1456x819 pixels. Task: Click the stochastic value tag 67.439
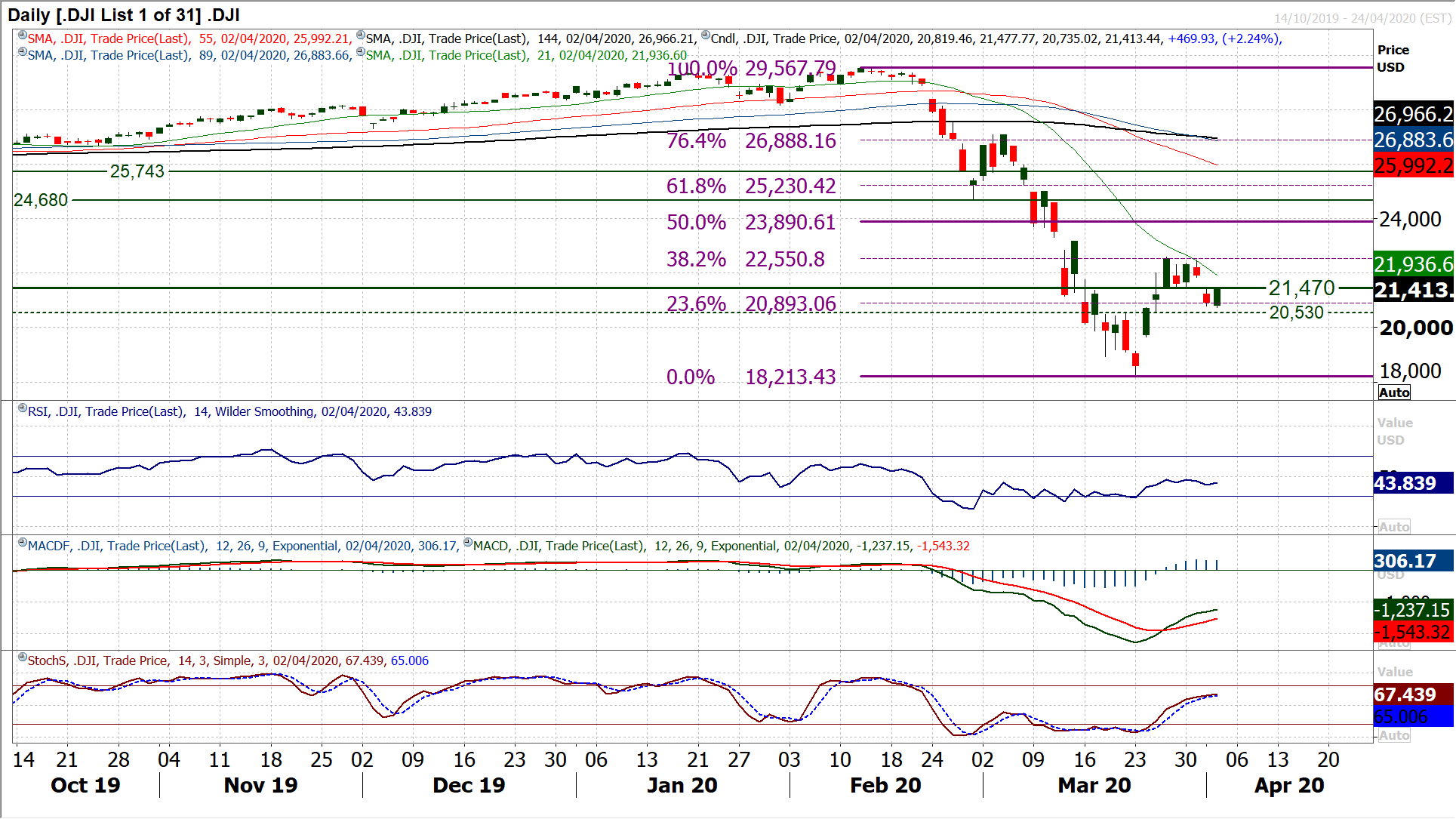tap(1414, 694)
